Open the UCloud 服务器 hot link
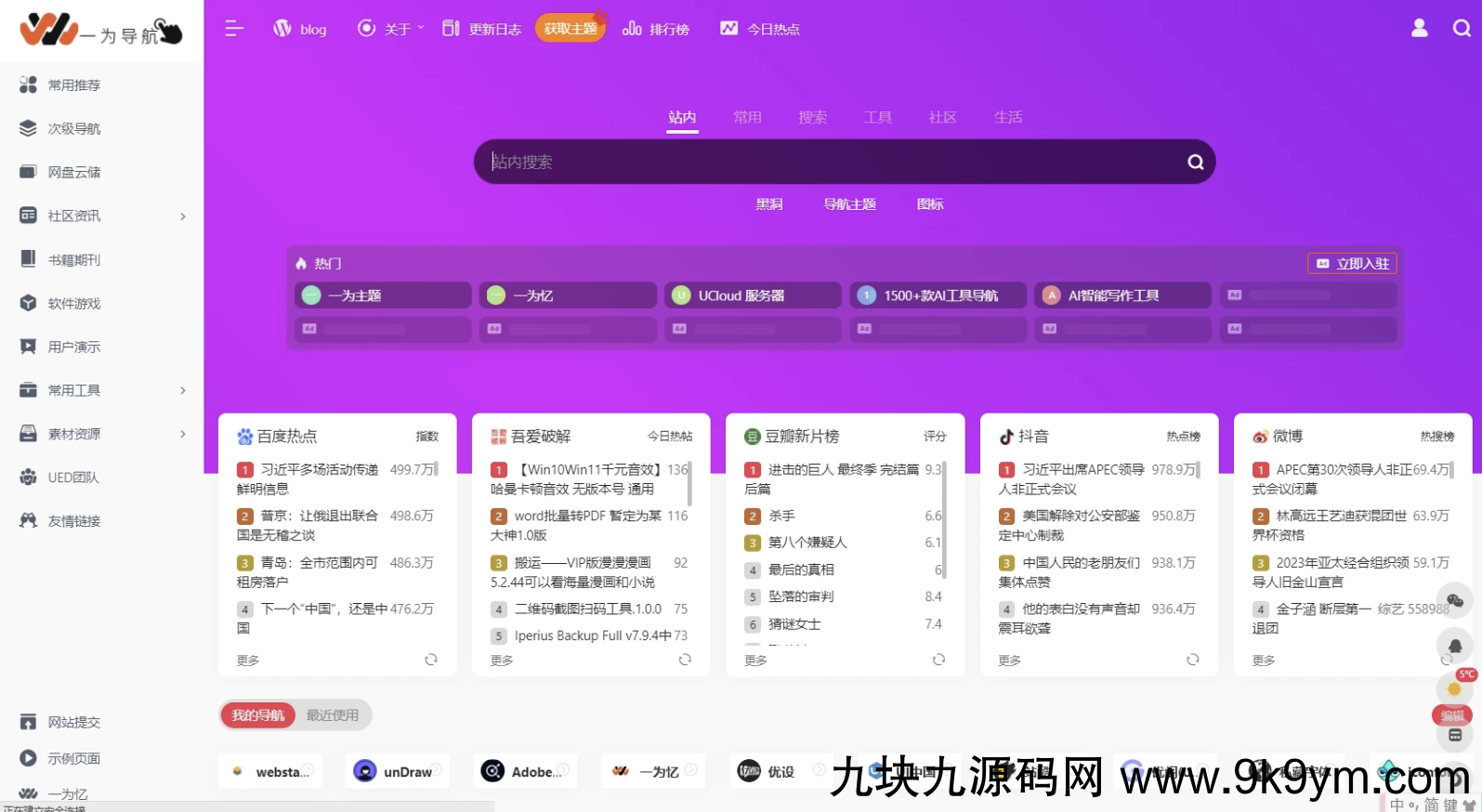Image resolution: width=1482 pixels, height=812 pixels. pos(753,295)
